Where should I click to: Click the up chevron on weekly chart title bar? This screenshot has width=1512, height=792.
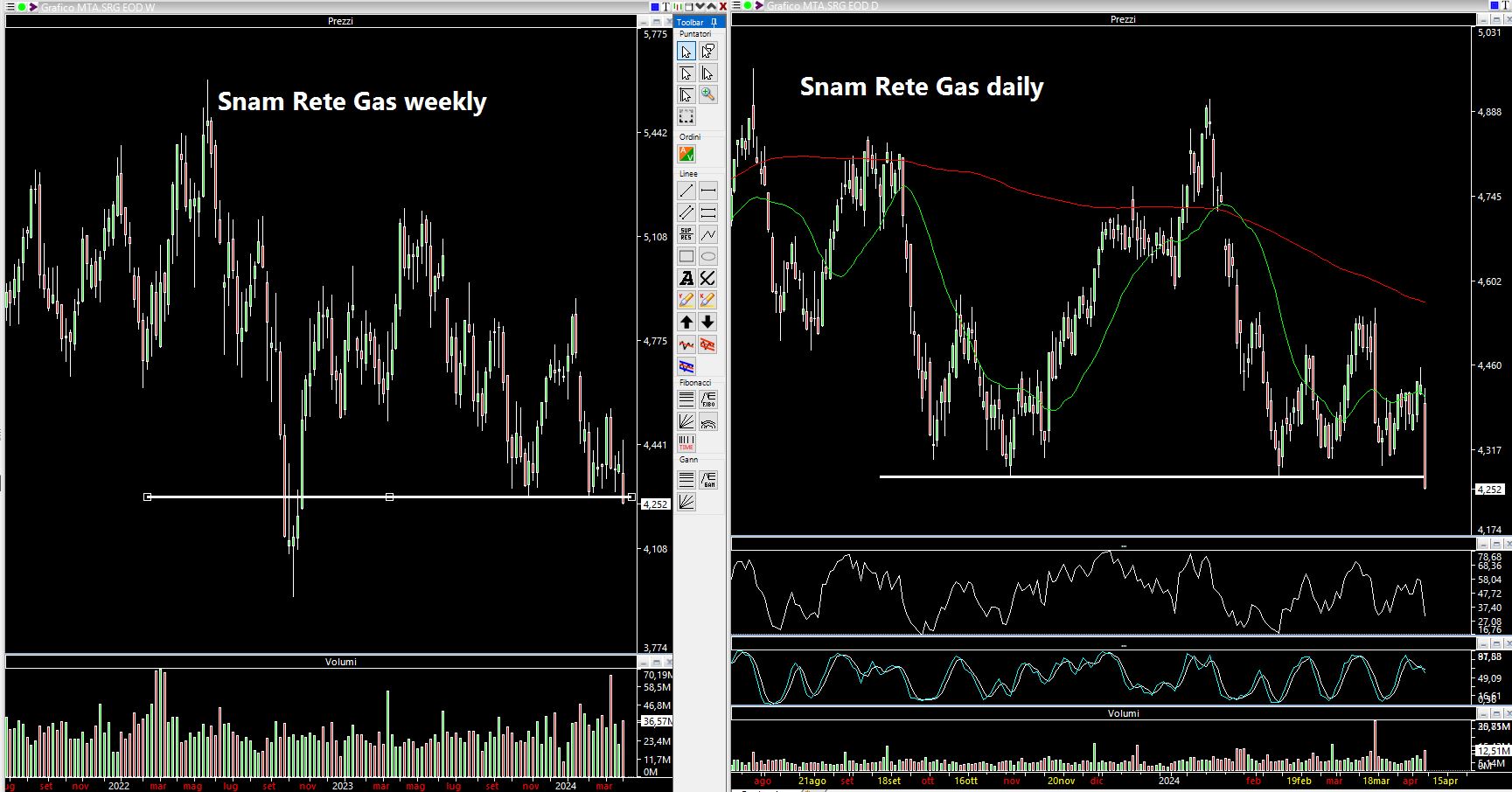coord(711,6)
